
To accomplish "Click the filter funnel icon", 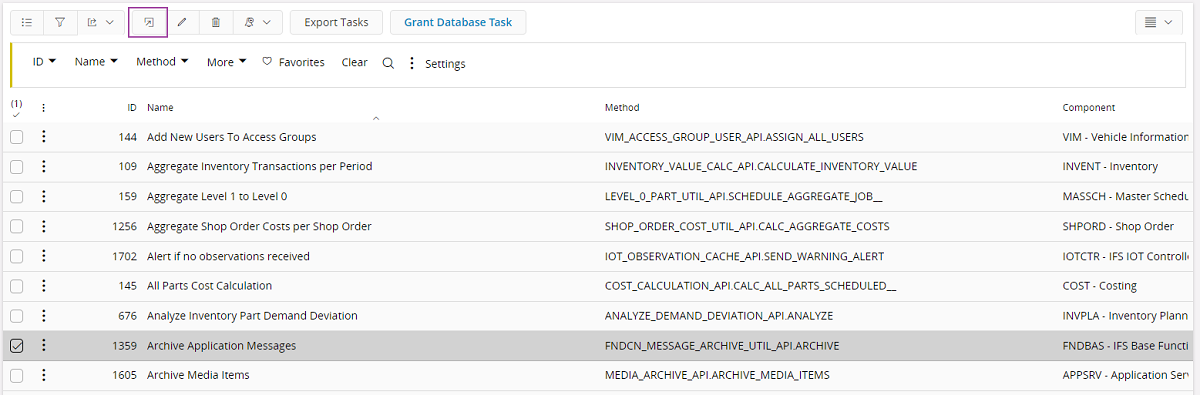I will click(x=60, y=22).
